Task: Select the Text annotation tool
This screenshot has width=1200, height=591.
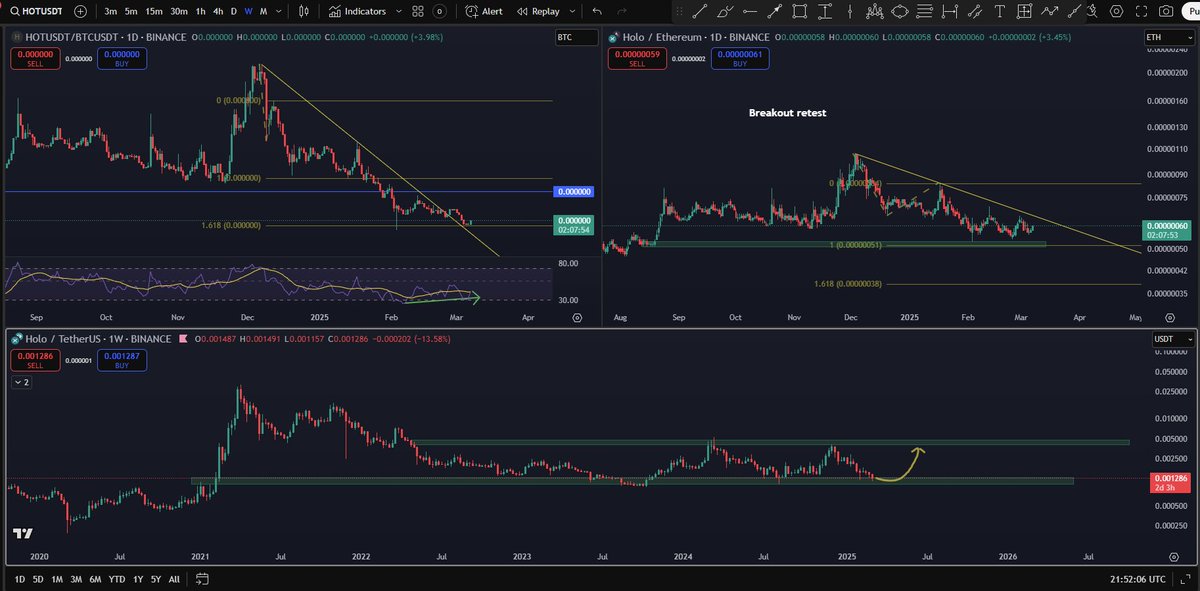Action: point(999,11)
